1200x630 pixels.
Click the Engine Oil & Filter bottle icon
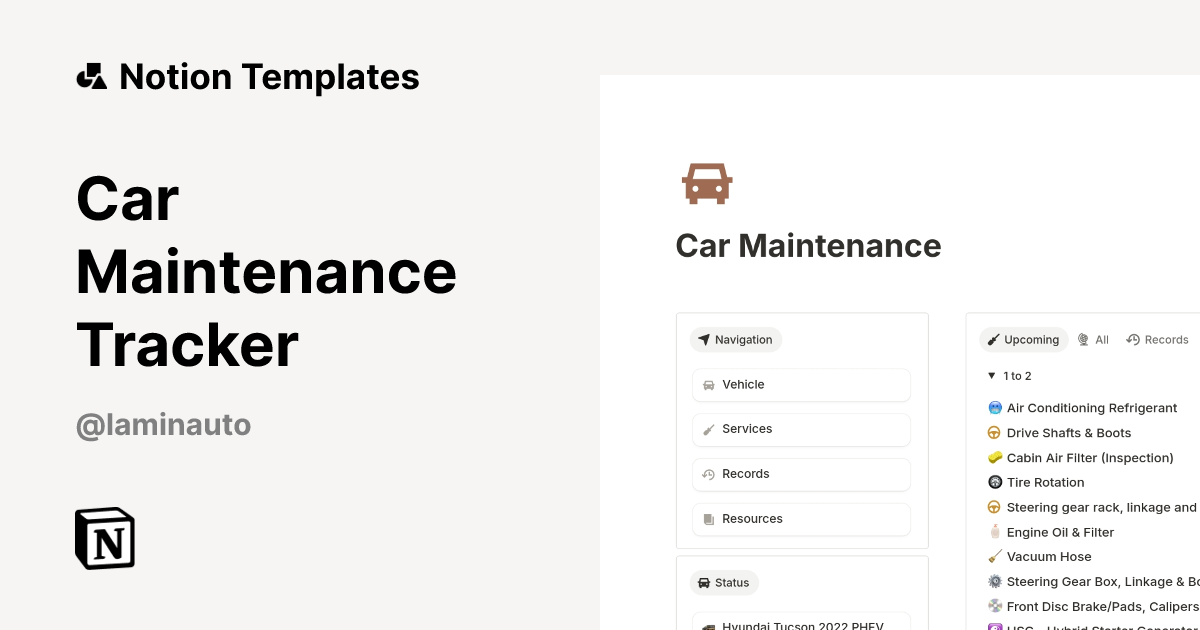[994, 532]
